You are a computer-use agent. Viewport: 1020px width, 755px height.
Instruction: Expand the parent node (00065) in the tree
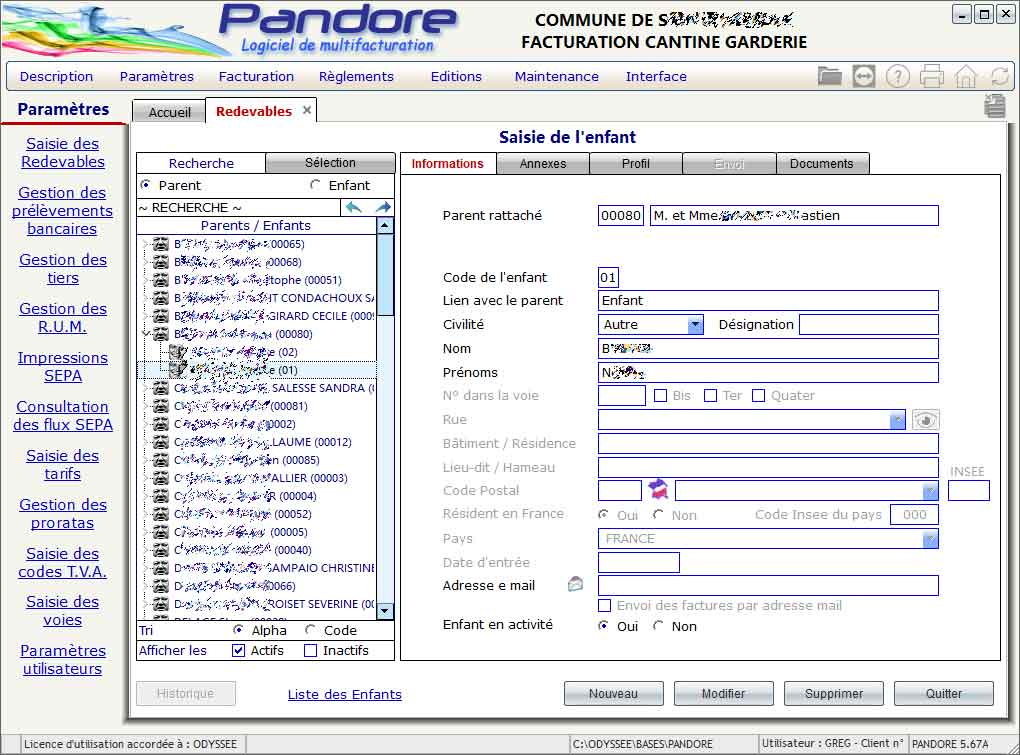tap(146, 244)
